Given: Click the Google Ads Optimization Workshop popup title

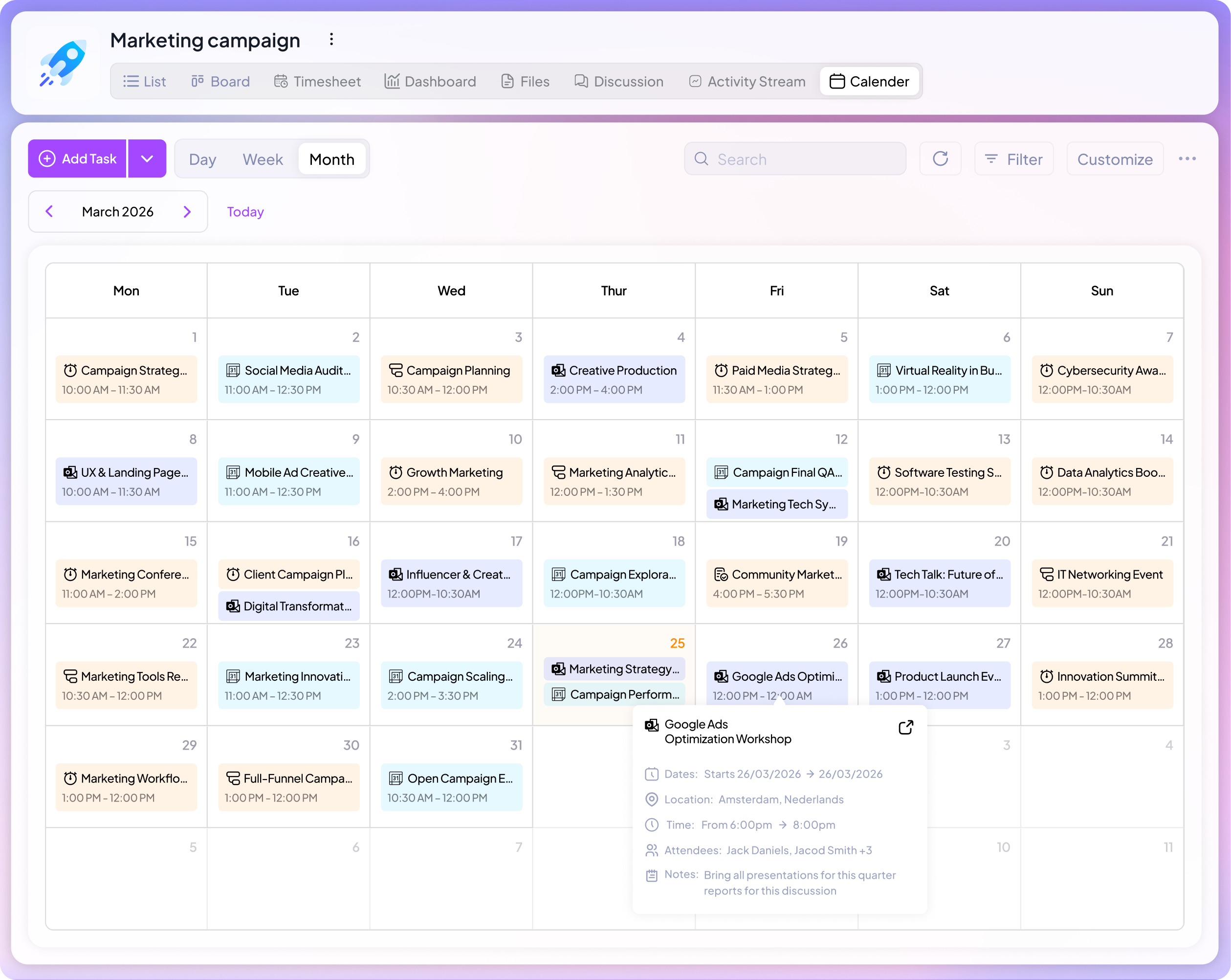Looking at the screenshot, I should coord(728,732).
